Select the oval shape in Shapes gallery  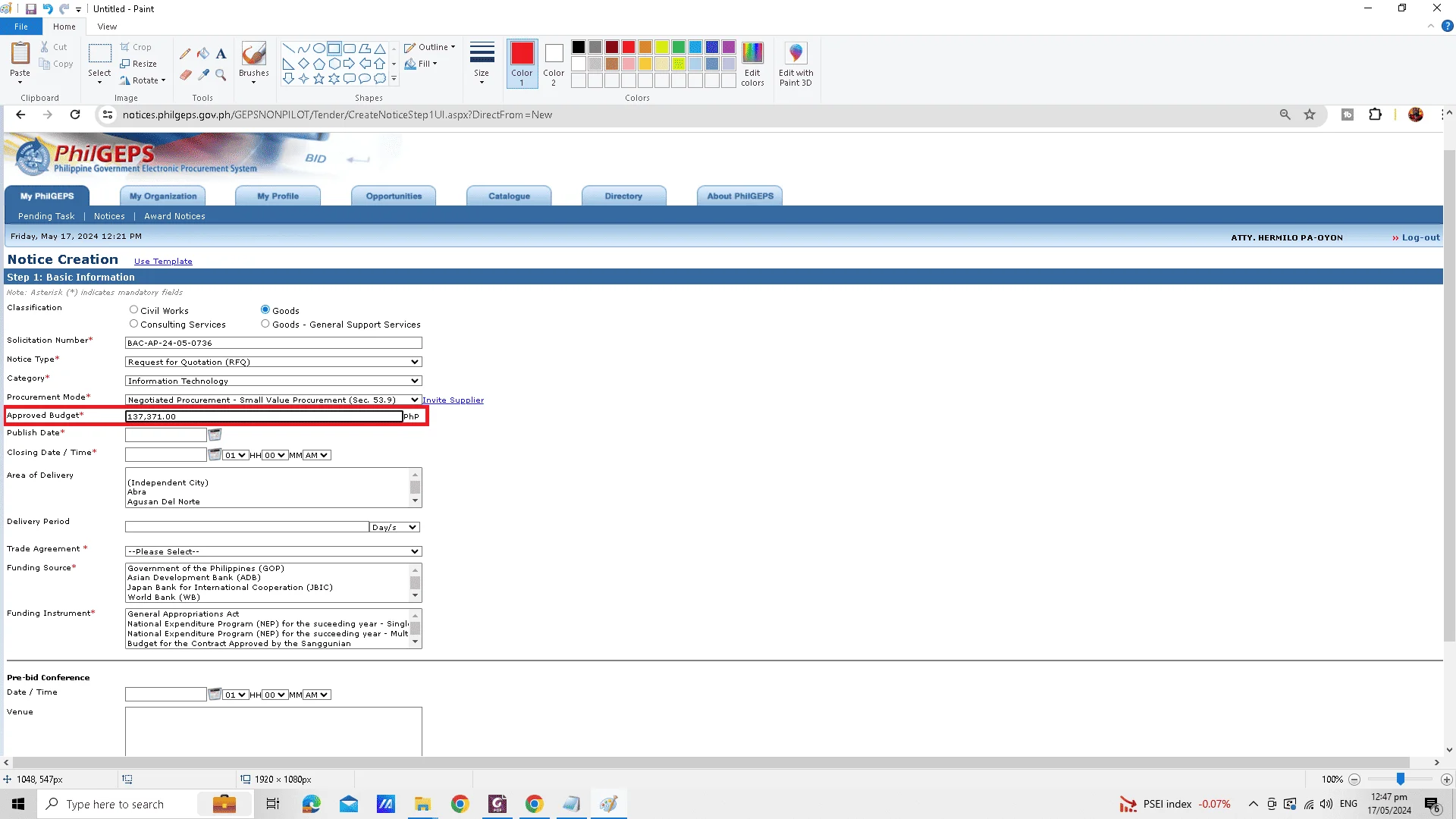tap(318, 48)
